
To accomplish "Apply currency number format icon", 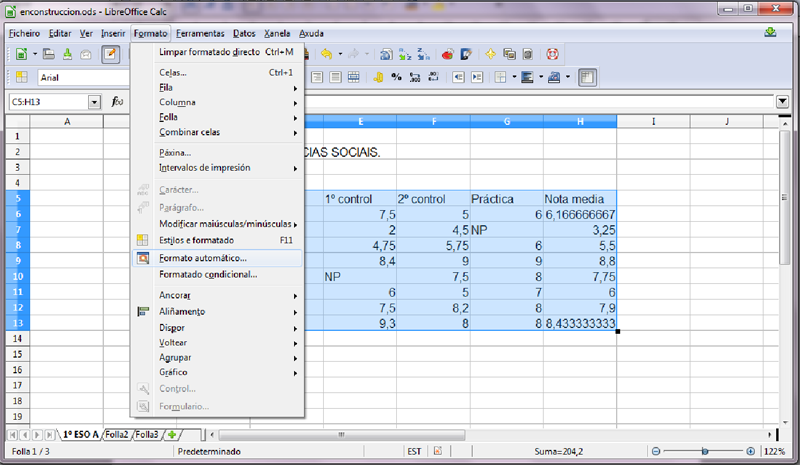I will coord(379,77).
